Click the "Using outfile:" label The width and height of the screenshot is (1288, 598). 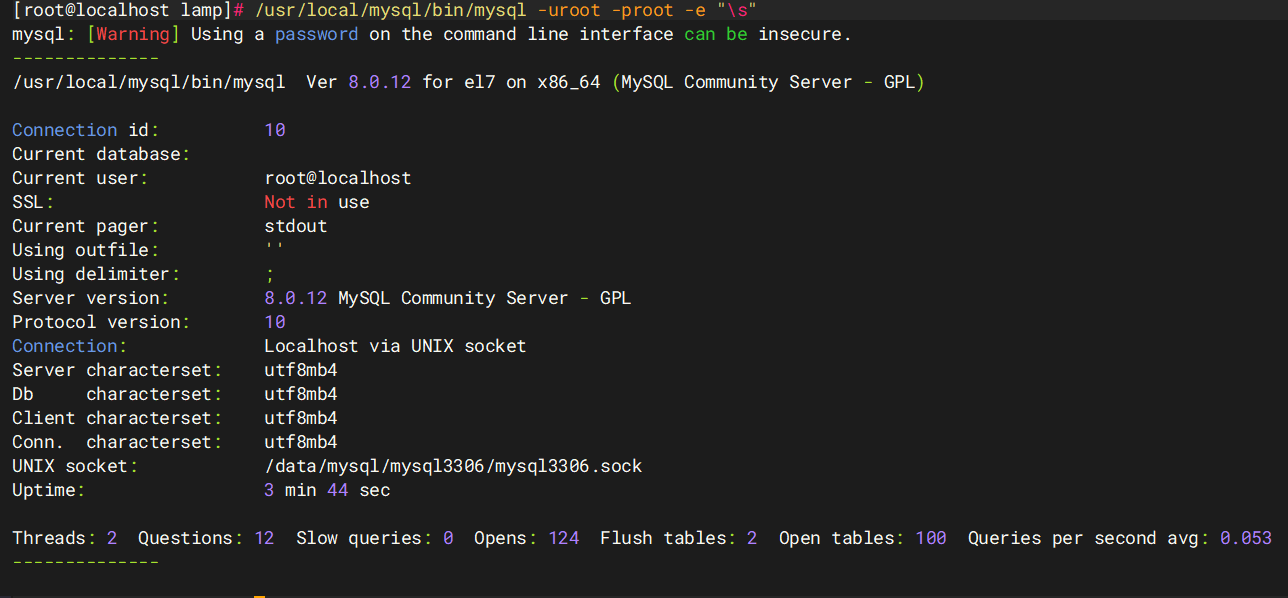(x=86, y=250)
